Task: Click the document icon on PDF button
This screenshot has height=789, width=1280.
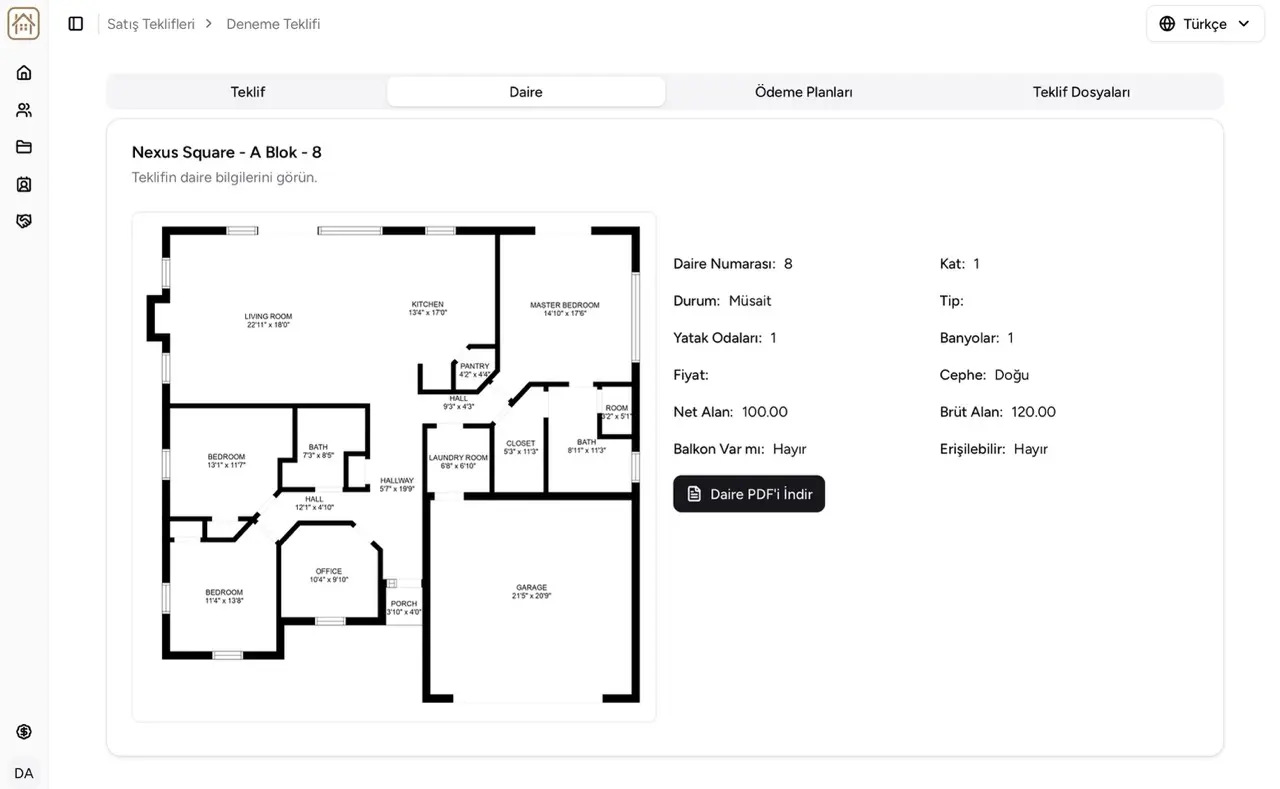Action: click(694, 494)
